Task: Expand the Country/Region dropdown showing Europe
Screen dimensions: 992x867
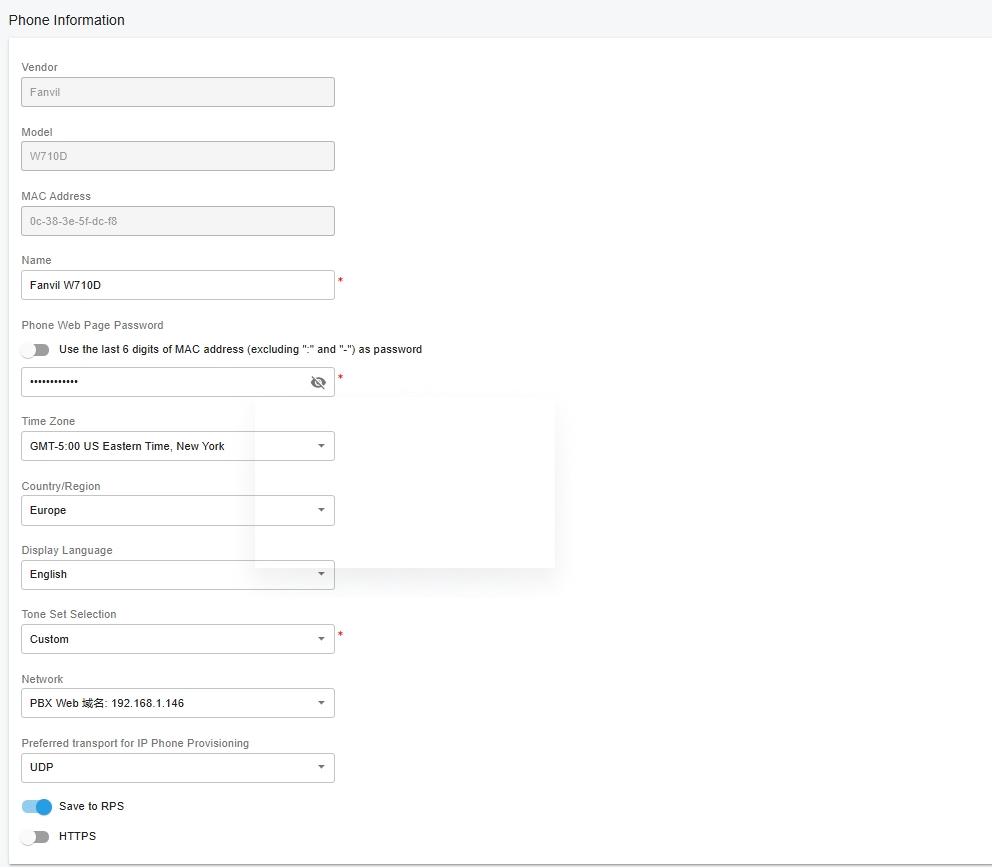Action: (x=177, y=510)
